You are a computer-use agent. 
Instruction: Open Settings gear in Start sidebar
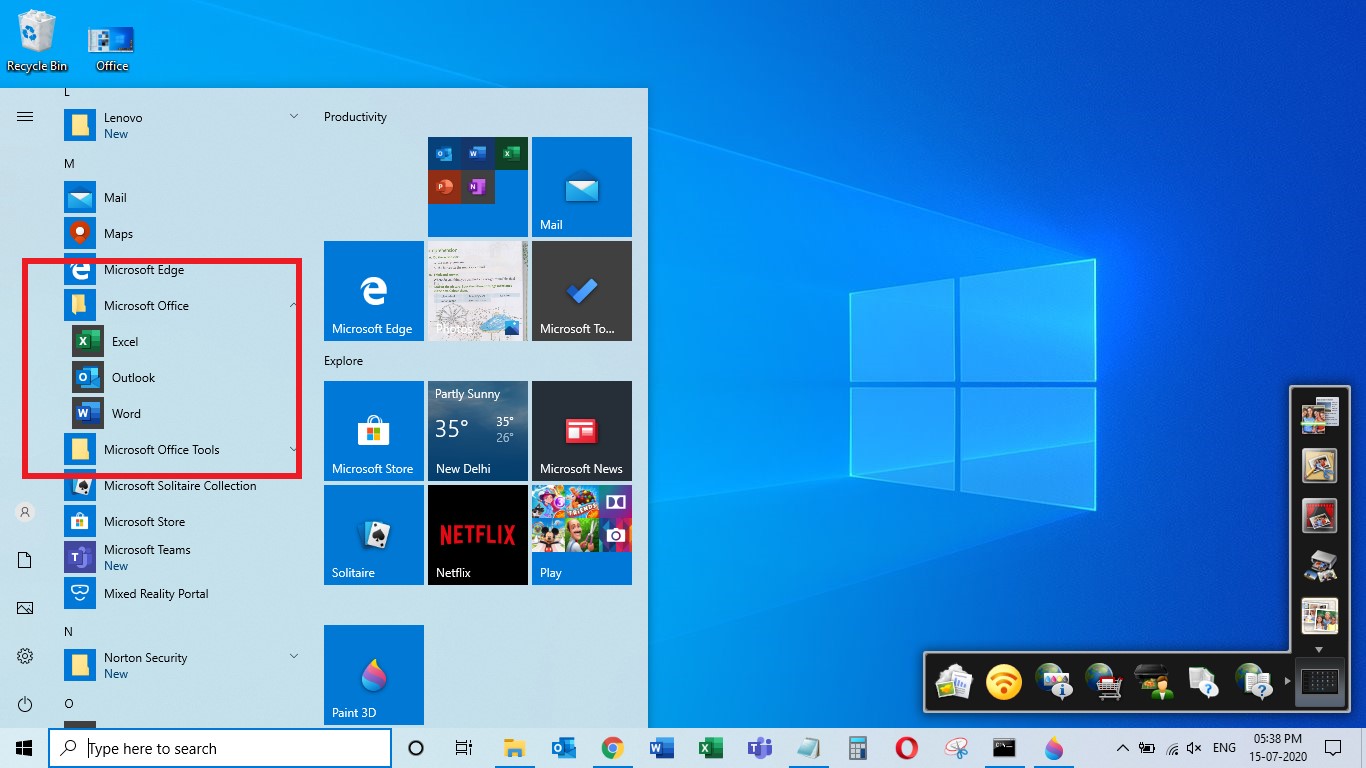click(25, 657)
